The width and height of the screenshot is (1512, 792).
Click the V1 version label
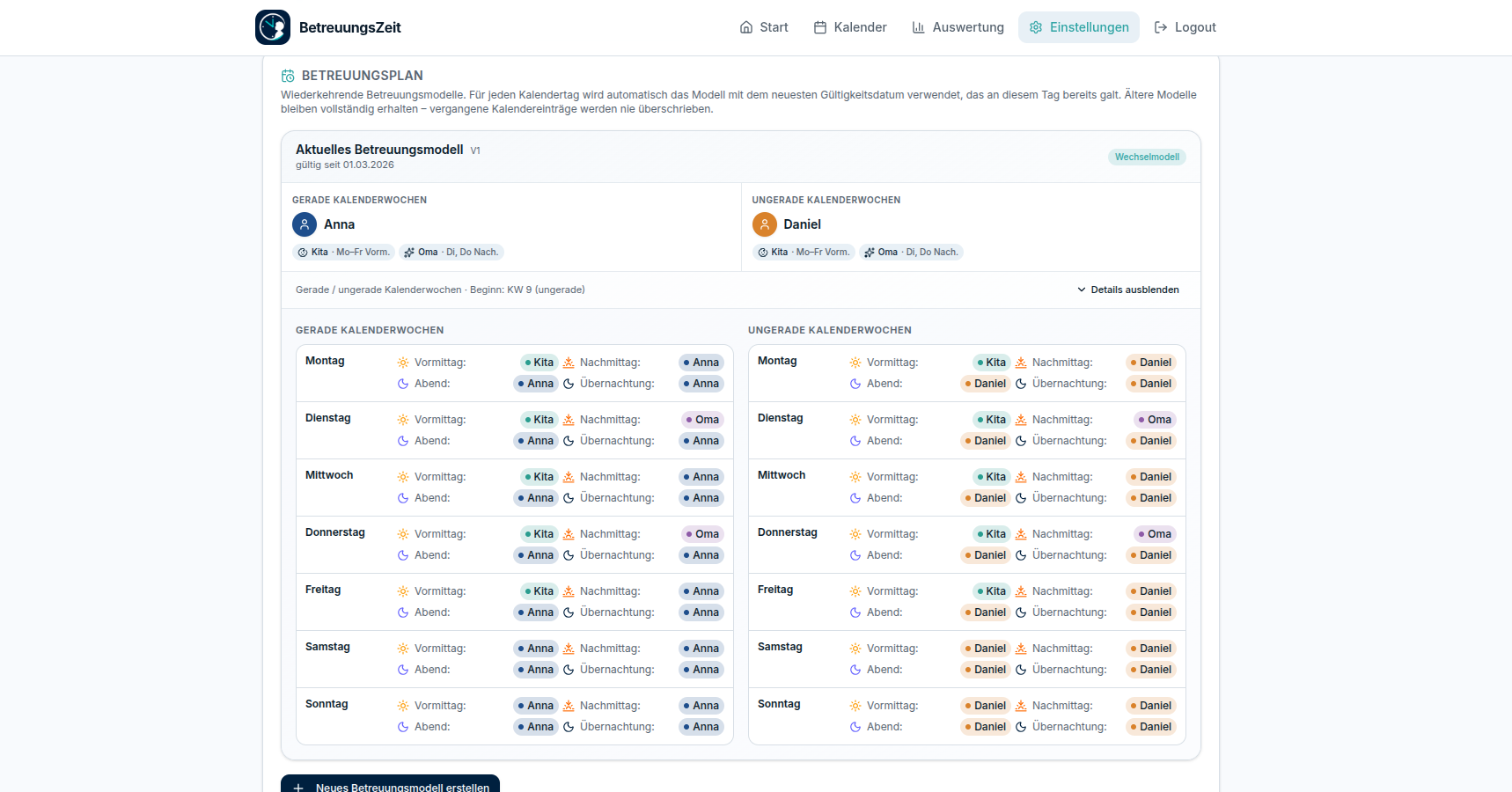475,150
